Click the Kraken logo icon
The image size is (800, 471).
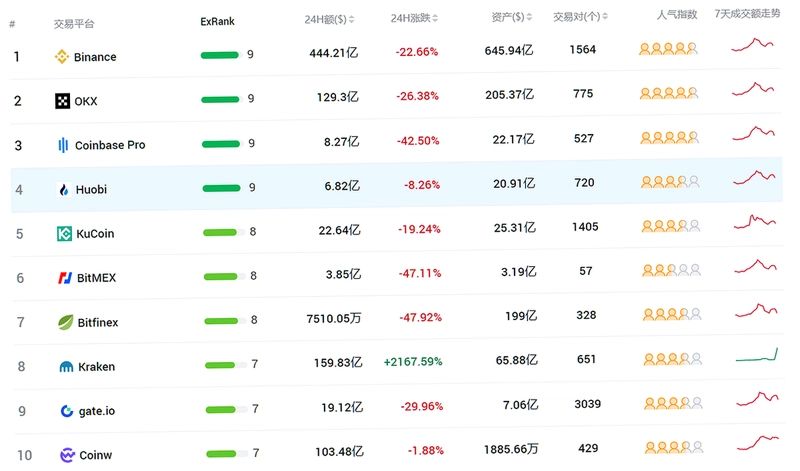click(66, 366)
